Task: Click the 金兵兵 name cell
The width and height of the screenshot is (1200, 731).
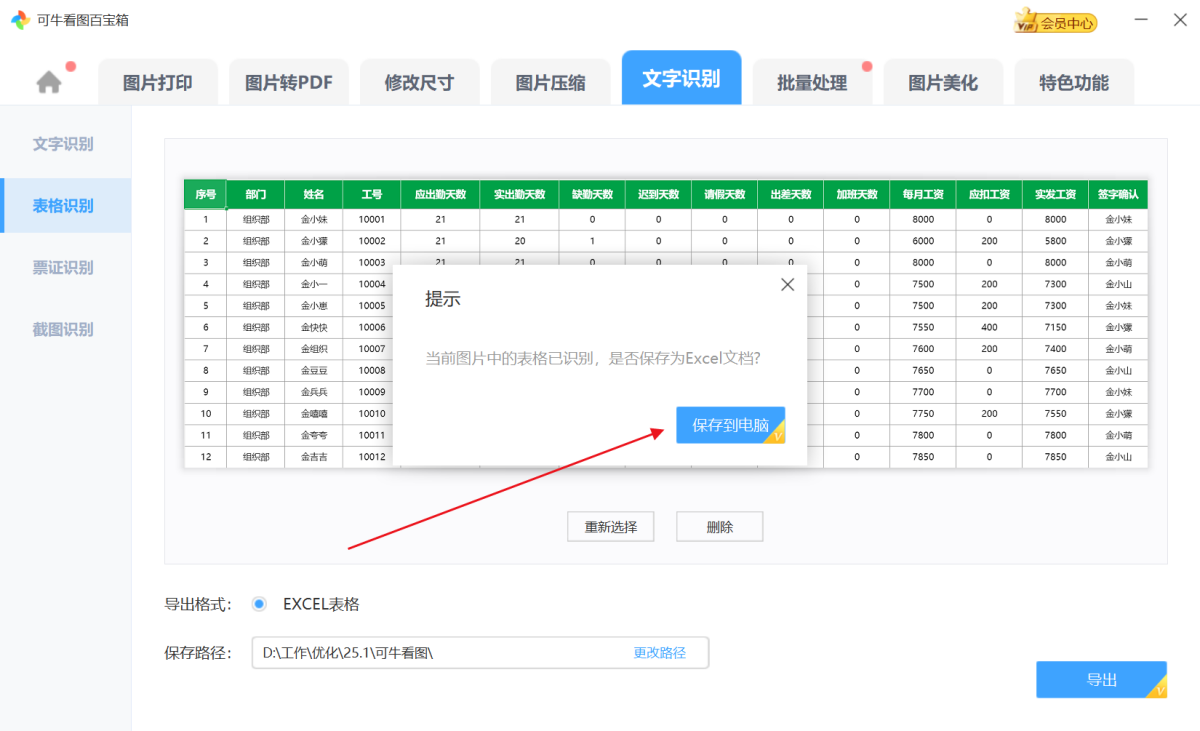Action: pyautogui.click(x=314, y=392)
